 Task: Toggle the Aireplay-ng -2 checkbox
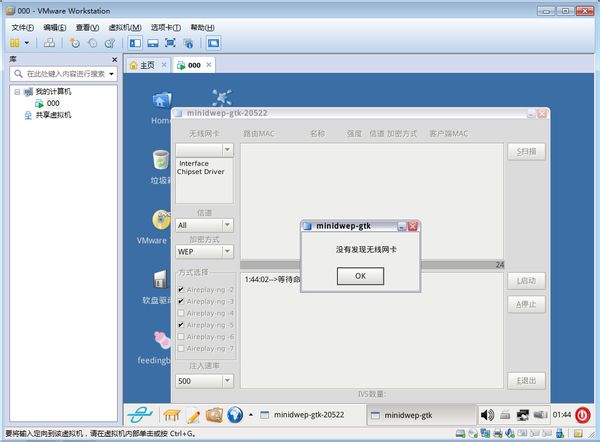(181, 290)
